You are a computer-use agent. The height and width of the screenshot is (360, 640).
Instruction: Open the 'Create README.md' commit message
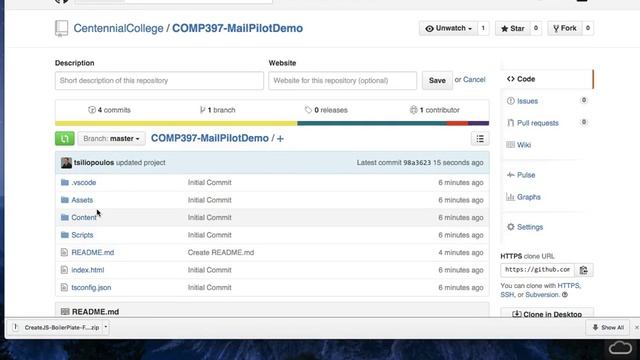(221, 253)
